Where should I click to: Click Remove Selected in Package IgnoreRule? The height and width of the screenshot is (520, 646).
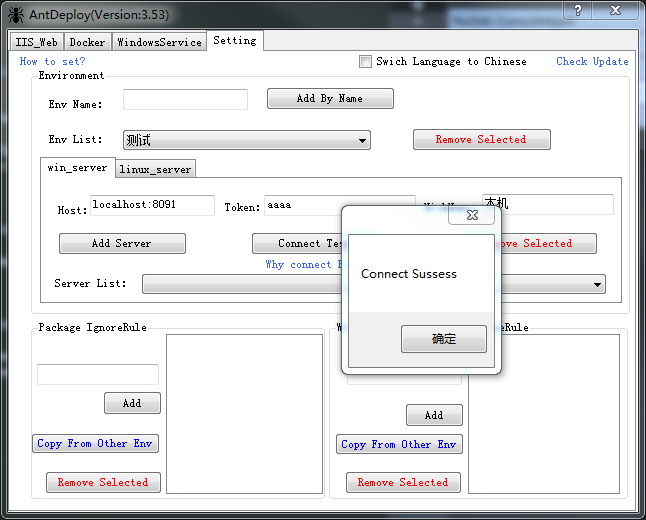pos(103,482)
